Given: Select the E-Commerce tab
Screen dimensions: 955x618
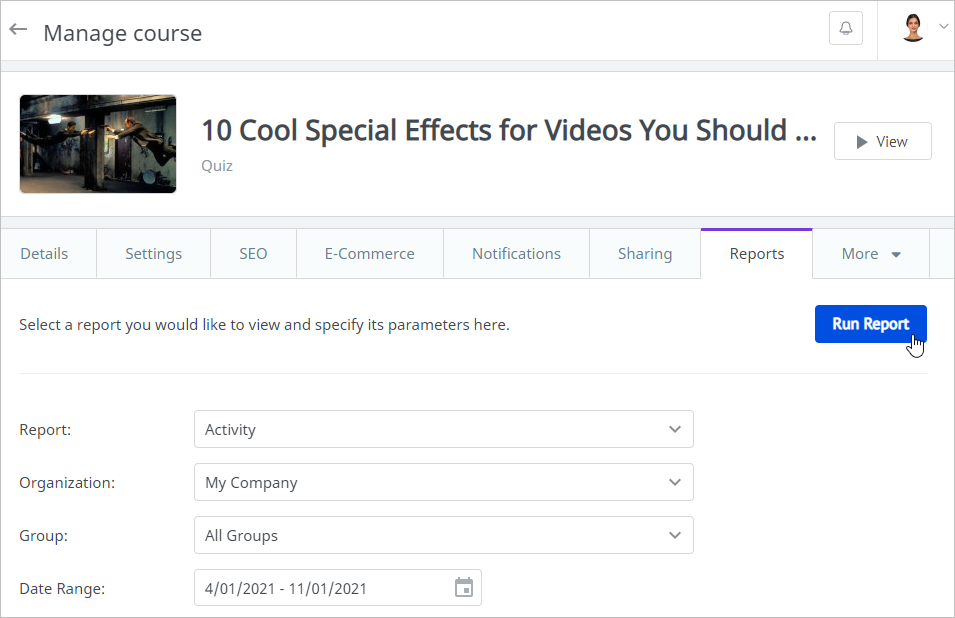Looking at the screenshot, I should point(369,254).
